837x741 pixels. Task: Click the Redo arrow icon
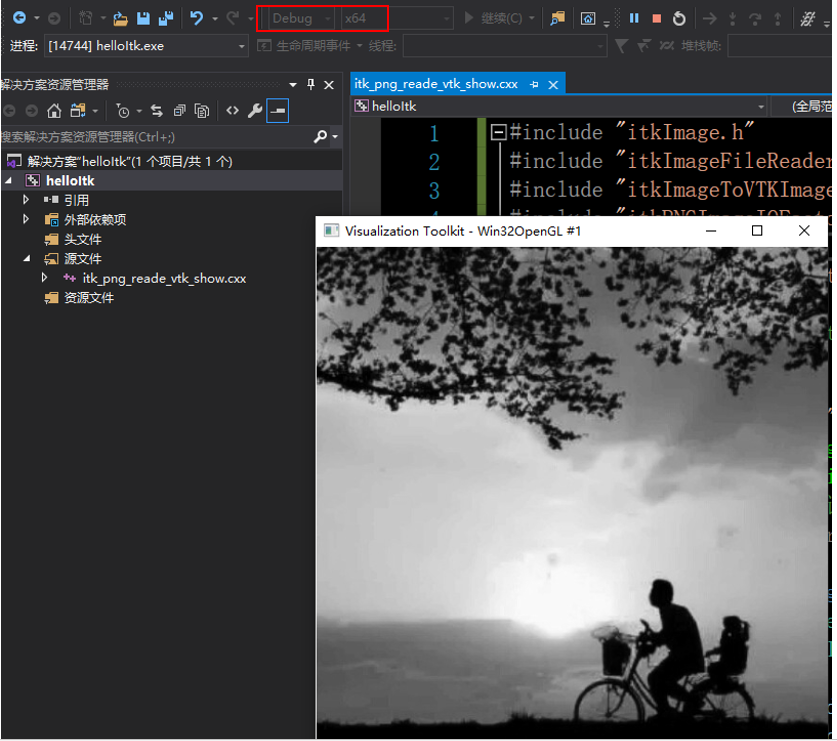pyautogui.click(x=233, y=18)
